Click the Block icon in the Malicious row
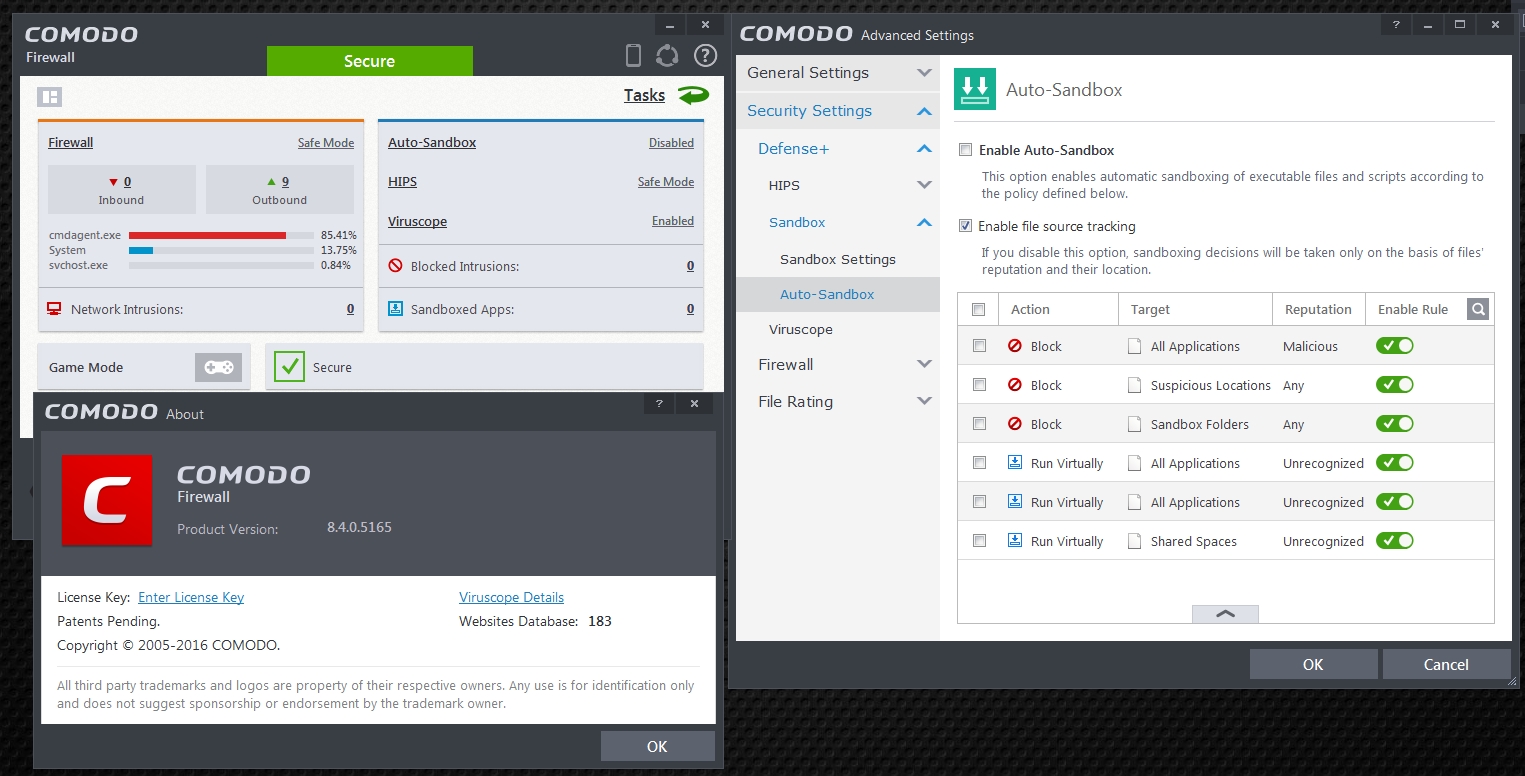Viewport: 1525px width, 776px height. (x=1015, y=346)
